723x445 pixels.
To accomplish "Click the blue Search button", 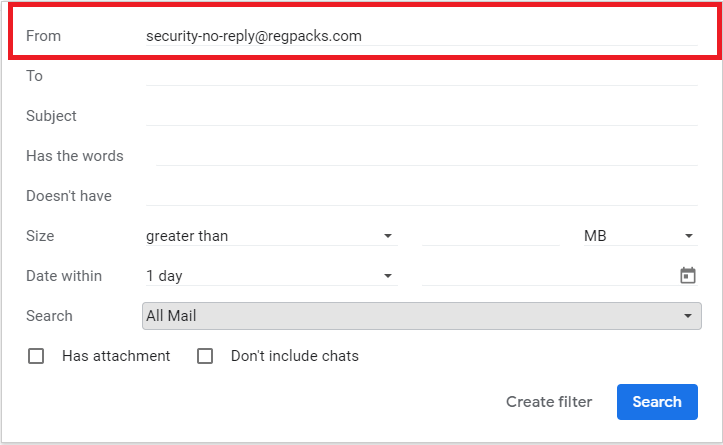I will pos(657,402).
